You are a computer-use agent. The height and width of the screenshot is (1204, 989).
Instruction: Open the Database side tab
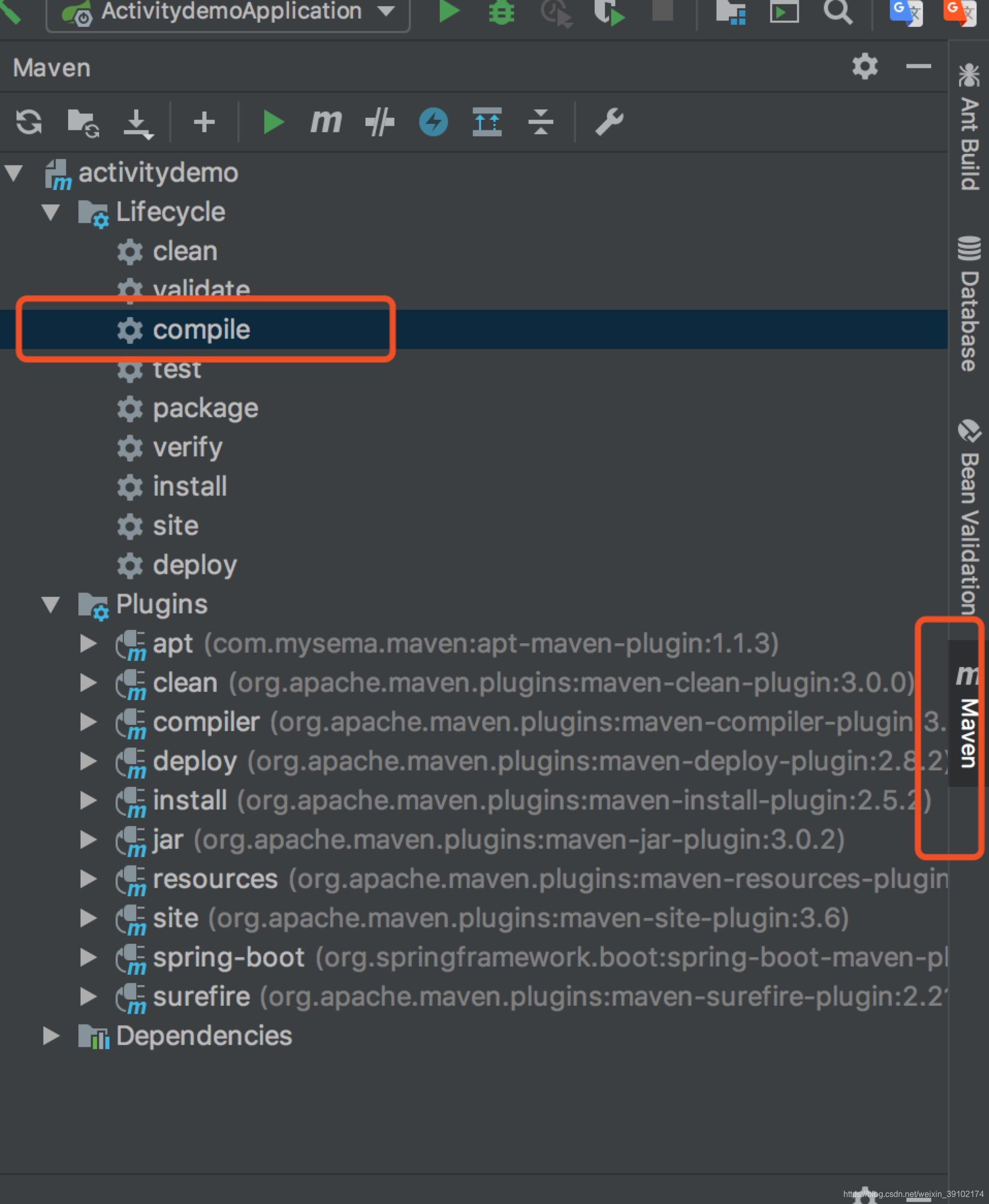point(968,303)
